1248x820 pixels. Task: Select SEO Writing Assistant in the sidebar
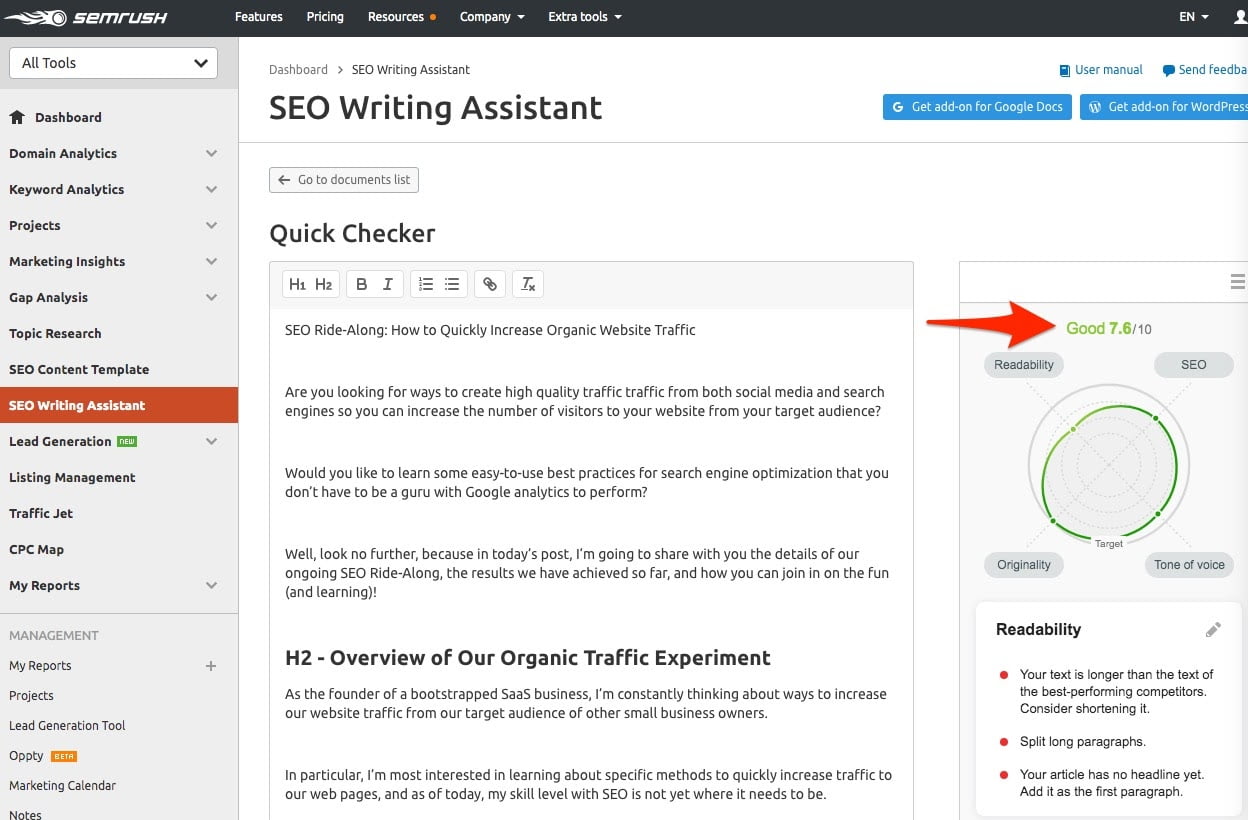[x=119, y=405]
